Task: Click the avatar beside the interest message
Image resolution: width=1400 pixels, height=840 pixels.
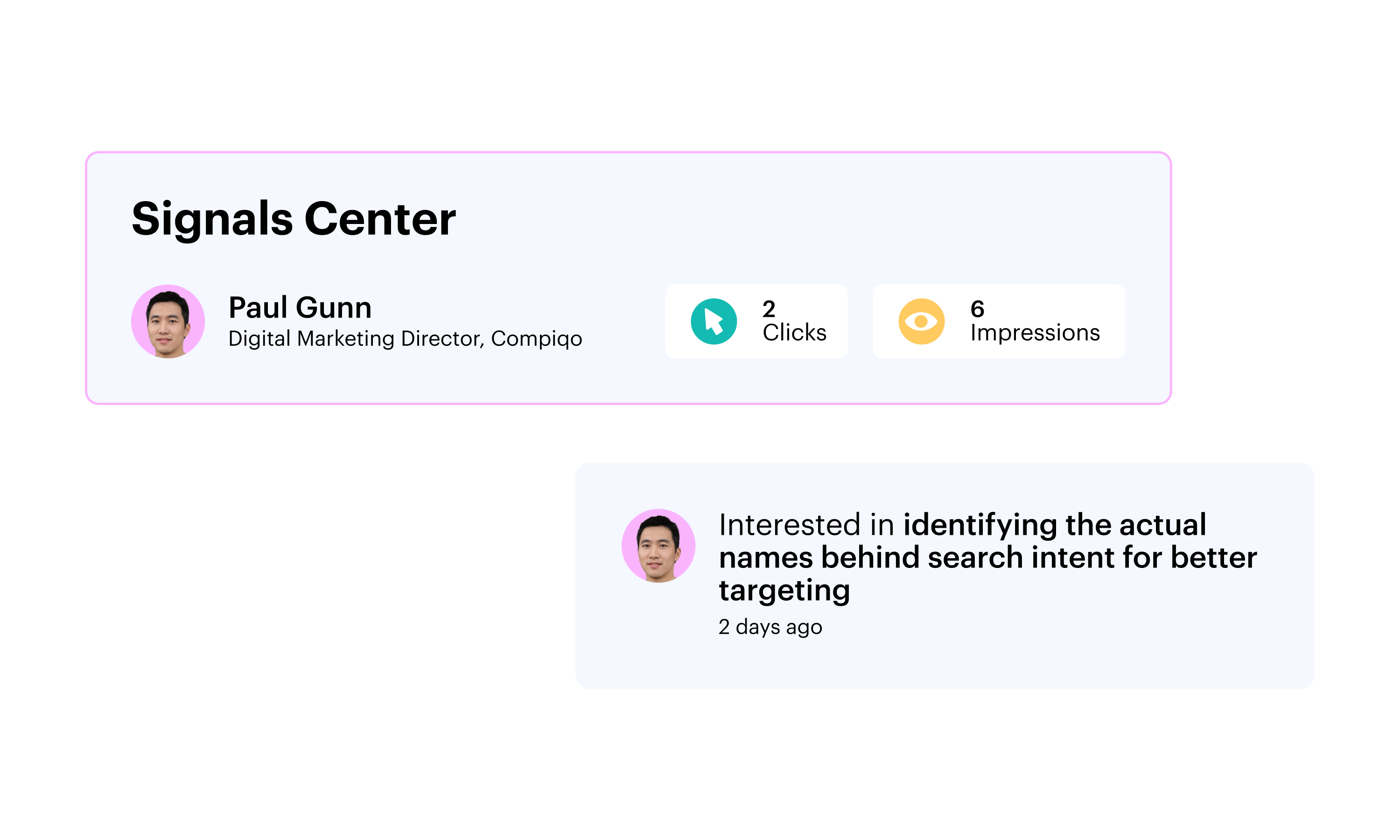Action: pyautogui.click(x=658, y=546)
